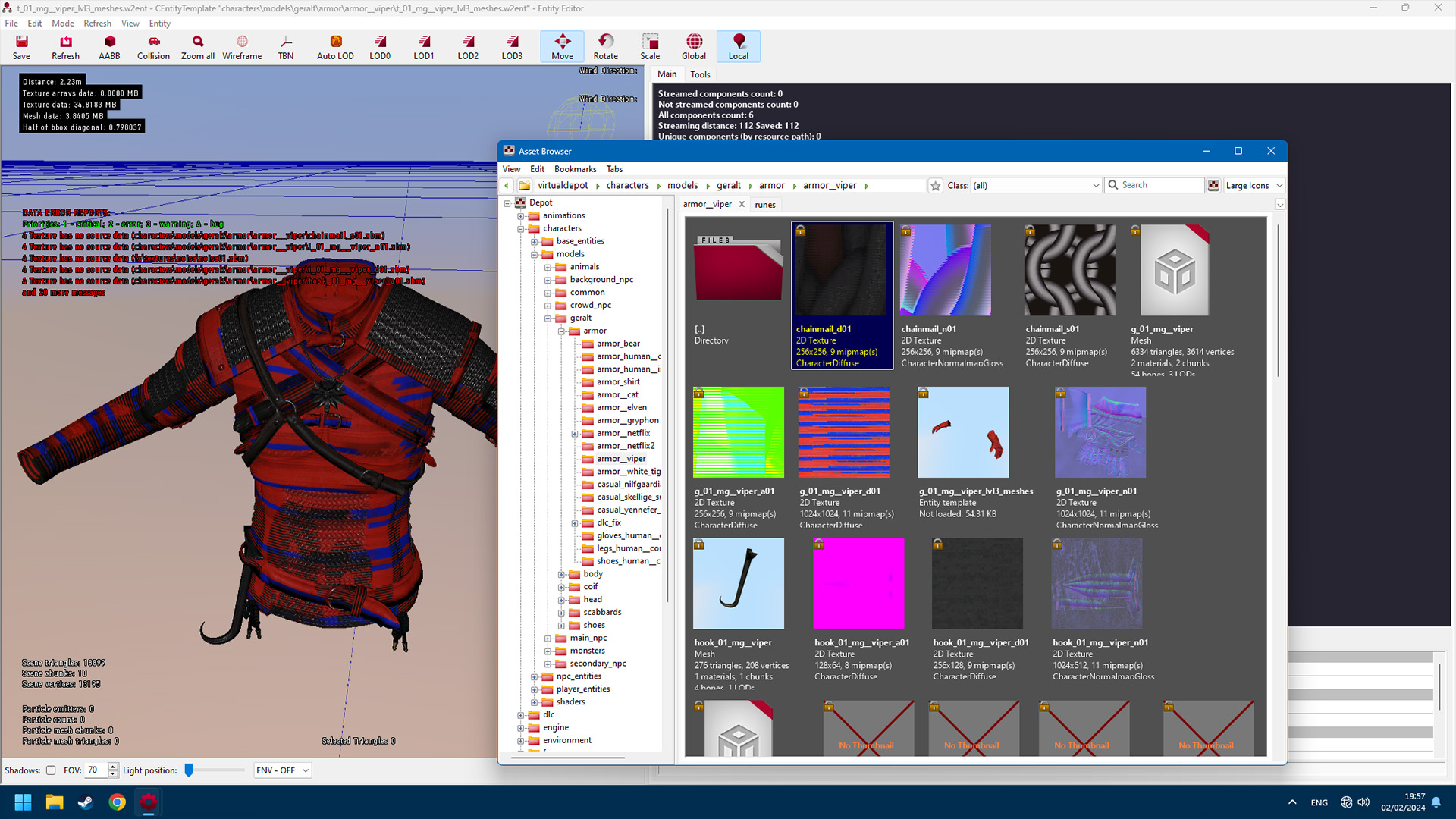Toggle the Shadows checkbox

pos(51,770)
